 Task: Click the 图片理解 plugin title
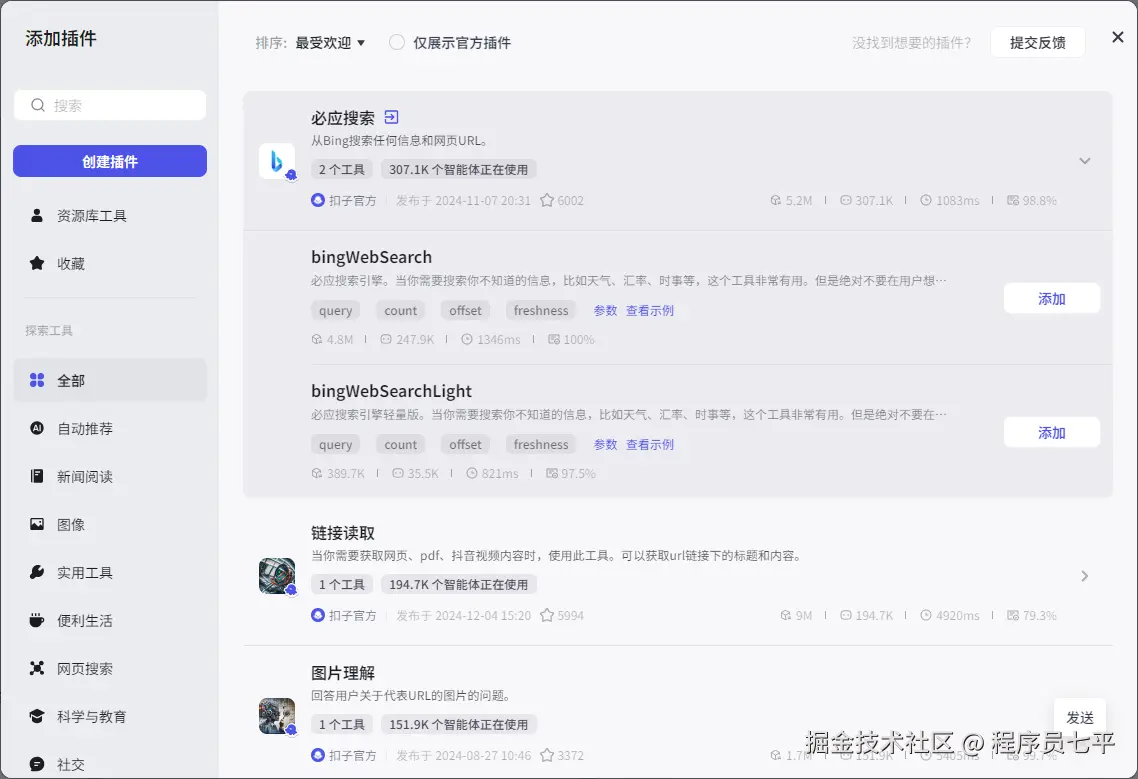click(343, 673)
